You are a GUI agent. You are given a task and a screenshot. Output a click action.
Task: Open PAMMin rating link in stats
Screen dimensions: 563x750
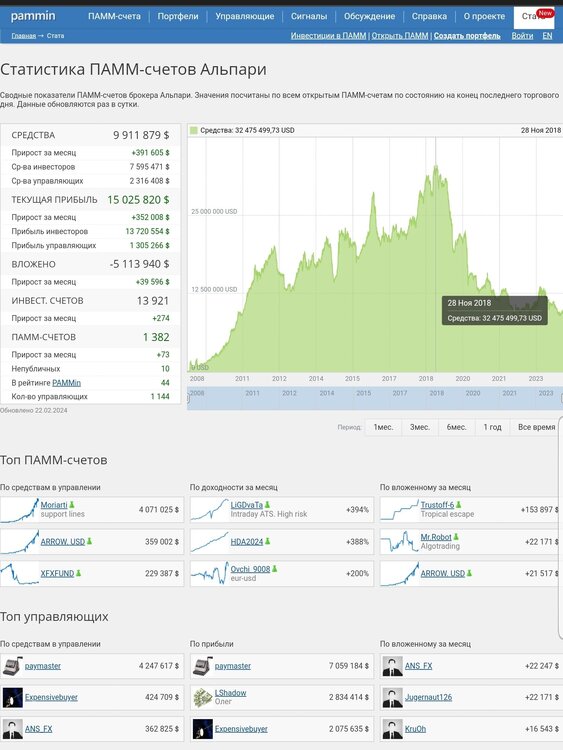66,383
